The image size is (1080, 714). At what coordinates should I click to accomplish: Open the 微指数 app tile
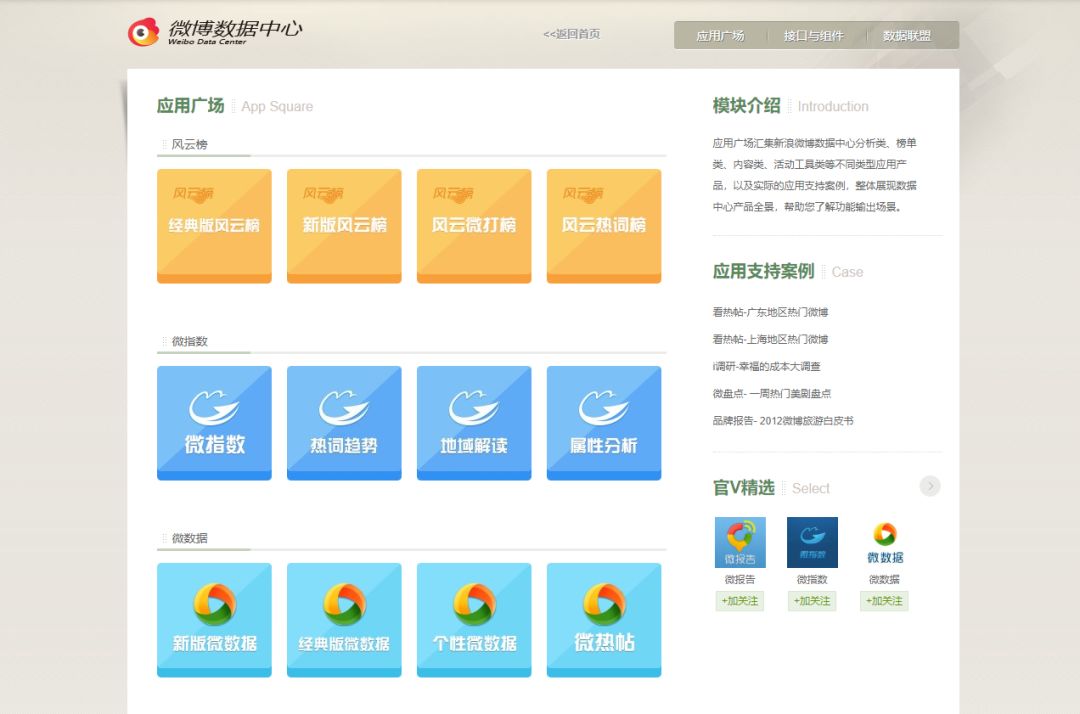click(x=213, y=422)
